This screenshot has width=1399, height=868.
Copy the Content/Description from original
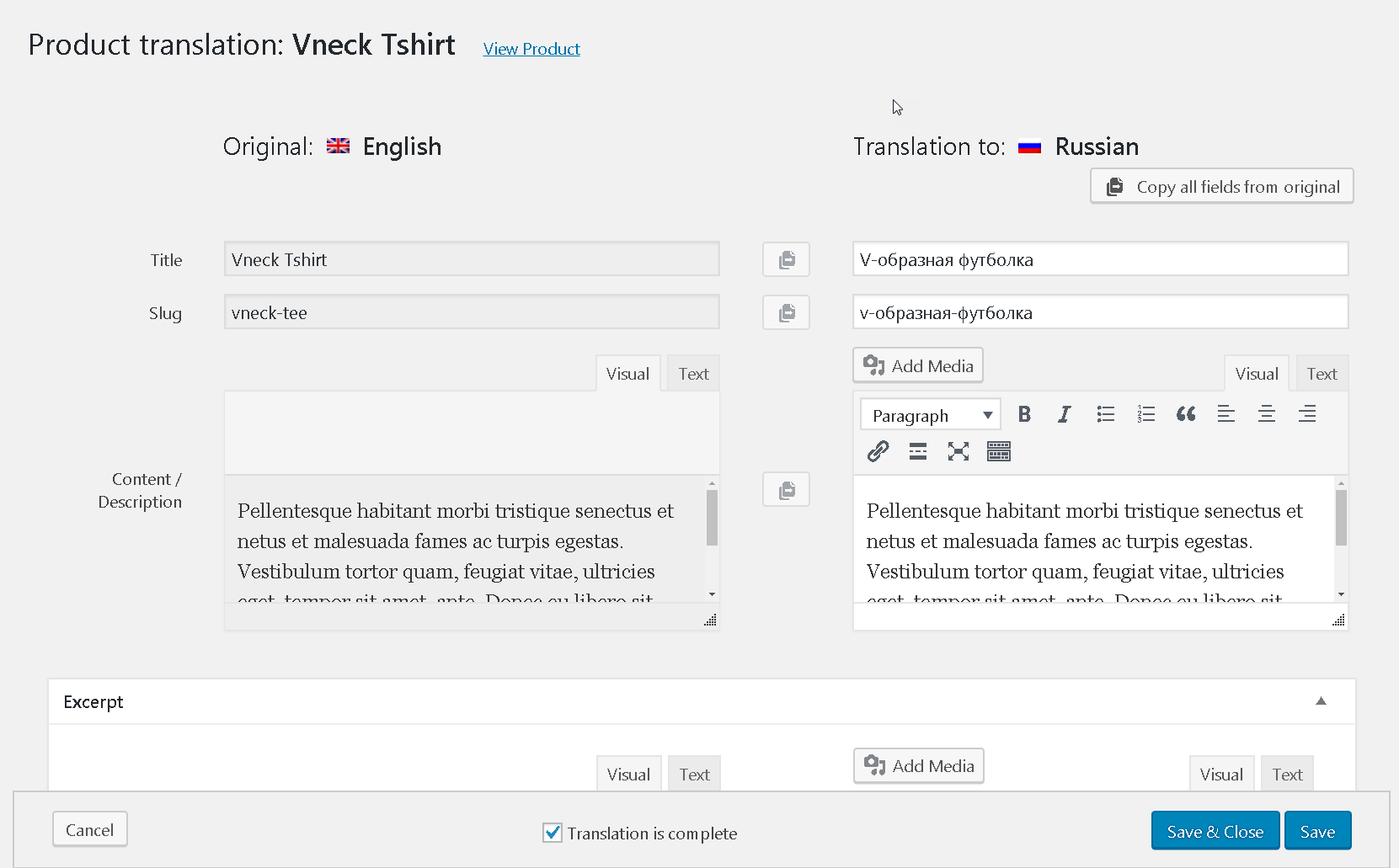786,489
